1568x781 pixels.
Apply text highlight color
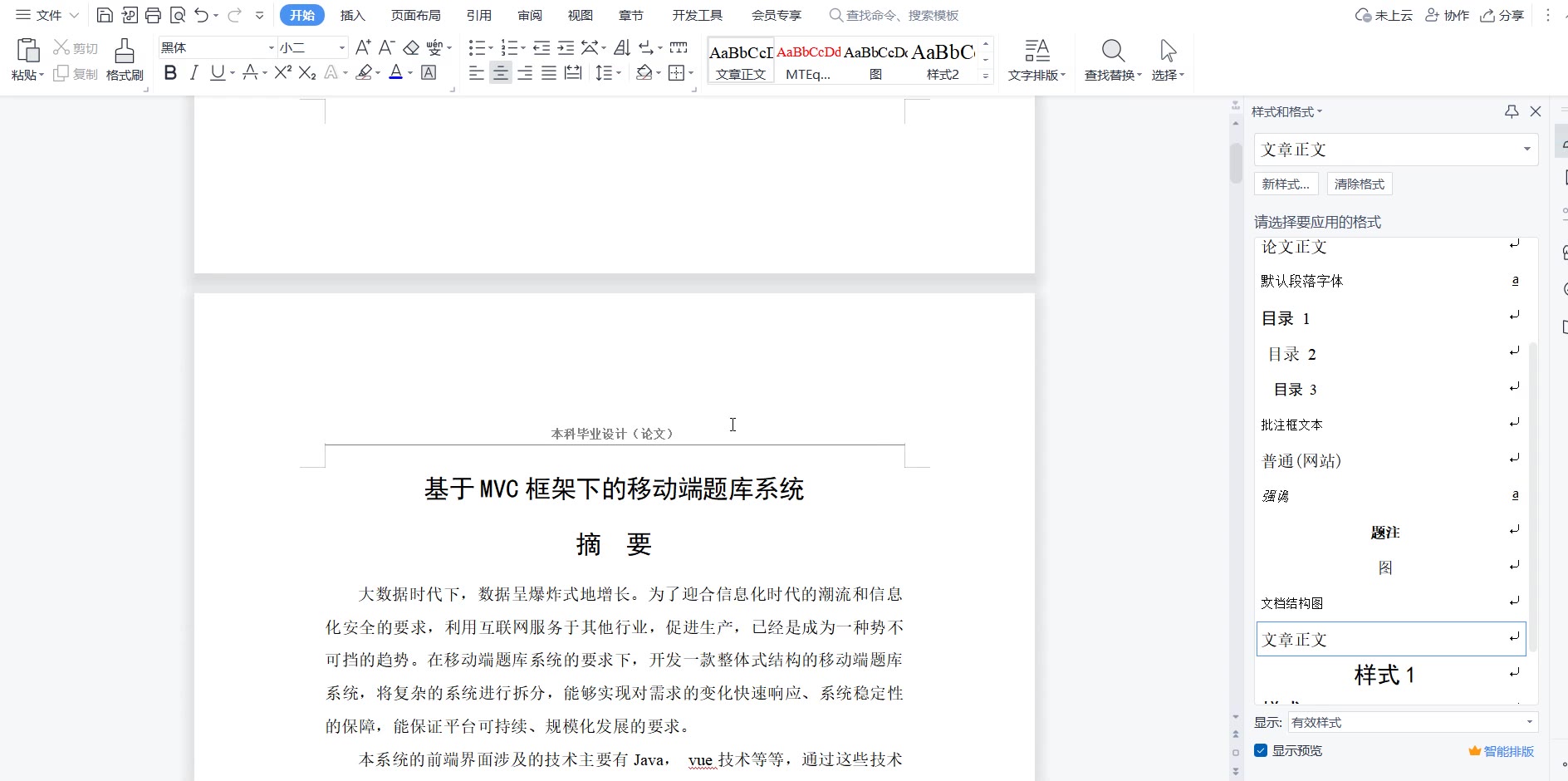coord(363,72)
